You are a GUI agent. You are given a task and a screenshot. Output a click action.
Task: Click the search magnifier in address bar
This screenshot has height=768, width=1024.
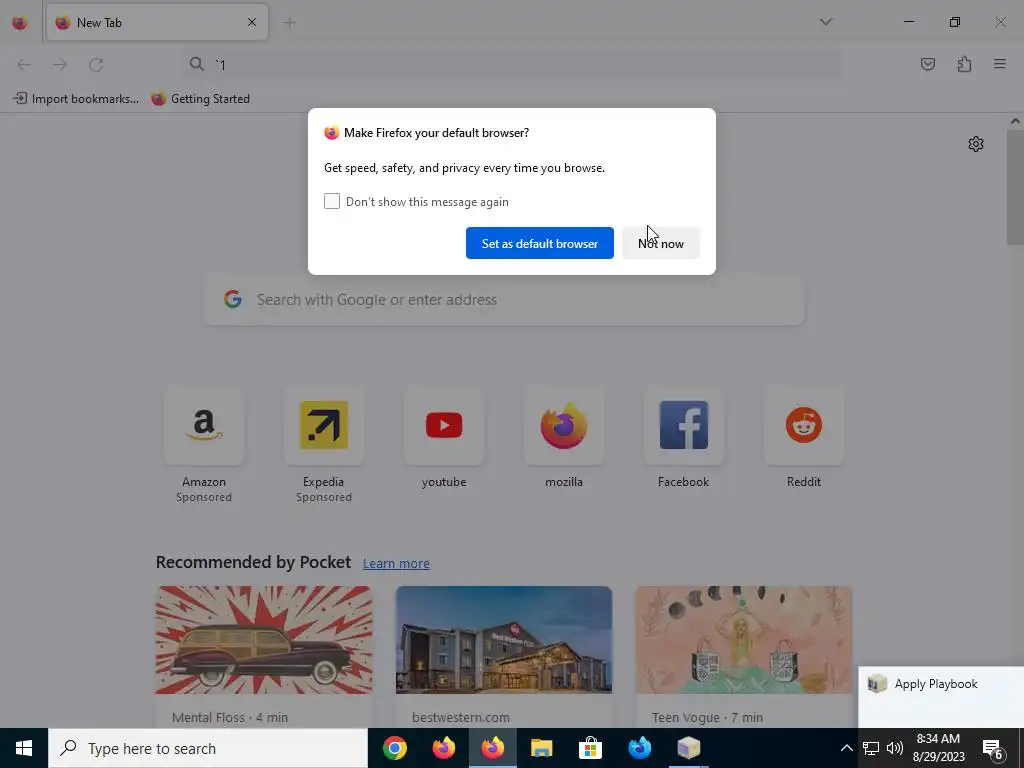(197, 64)
